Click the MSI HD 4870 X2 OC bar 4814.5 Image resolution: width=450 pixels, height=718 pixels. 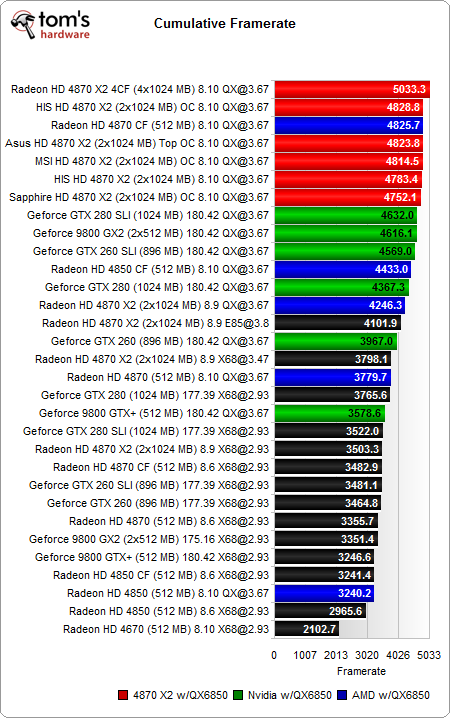pos(348,161)
